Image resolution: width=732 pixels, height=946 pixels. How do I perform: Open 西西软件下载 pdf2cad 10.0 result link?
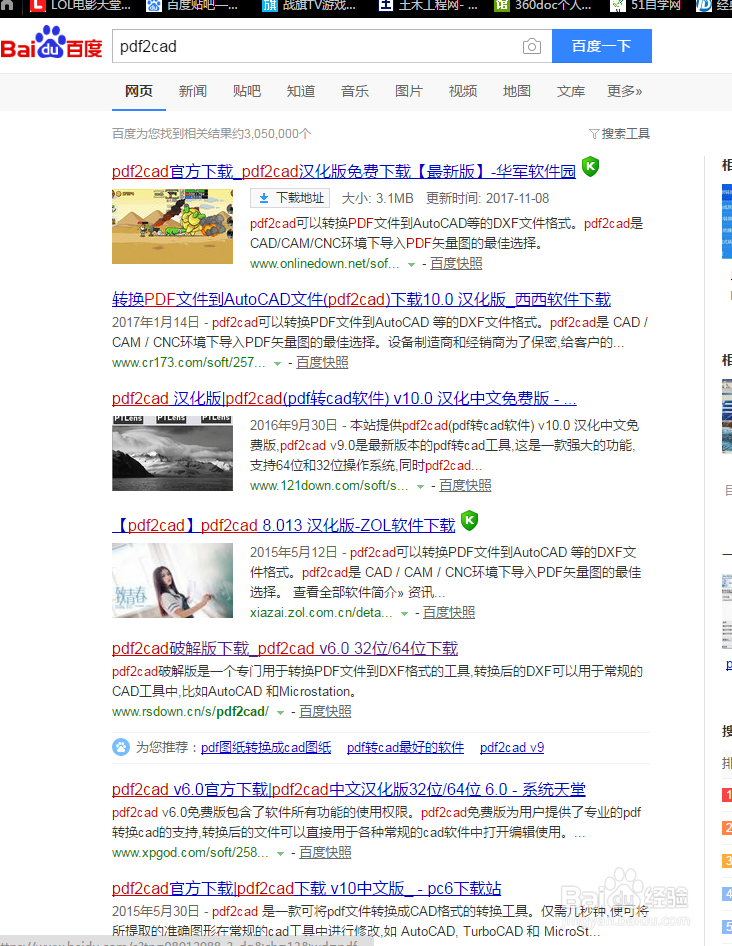361,299
